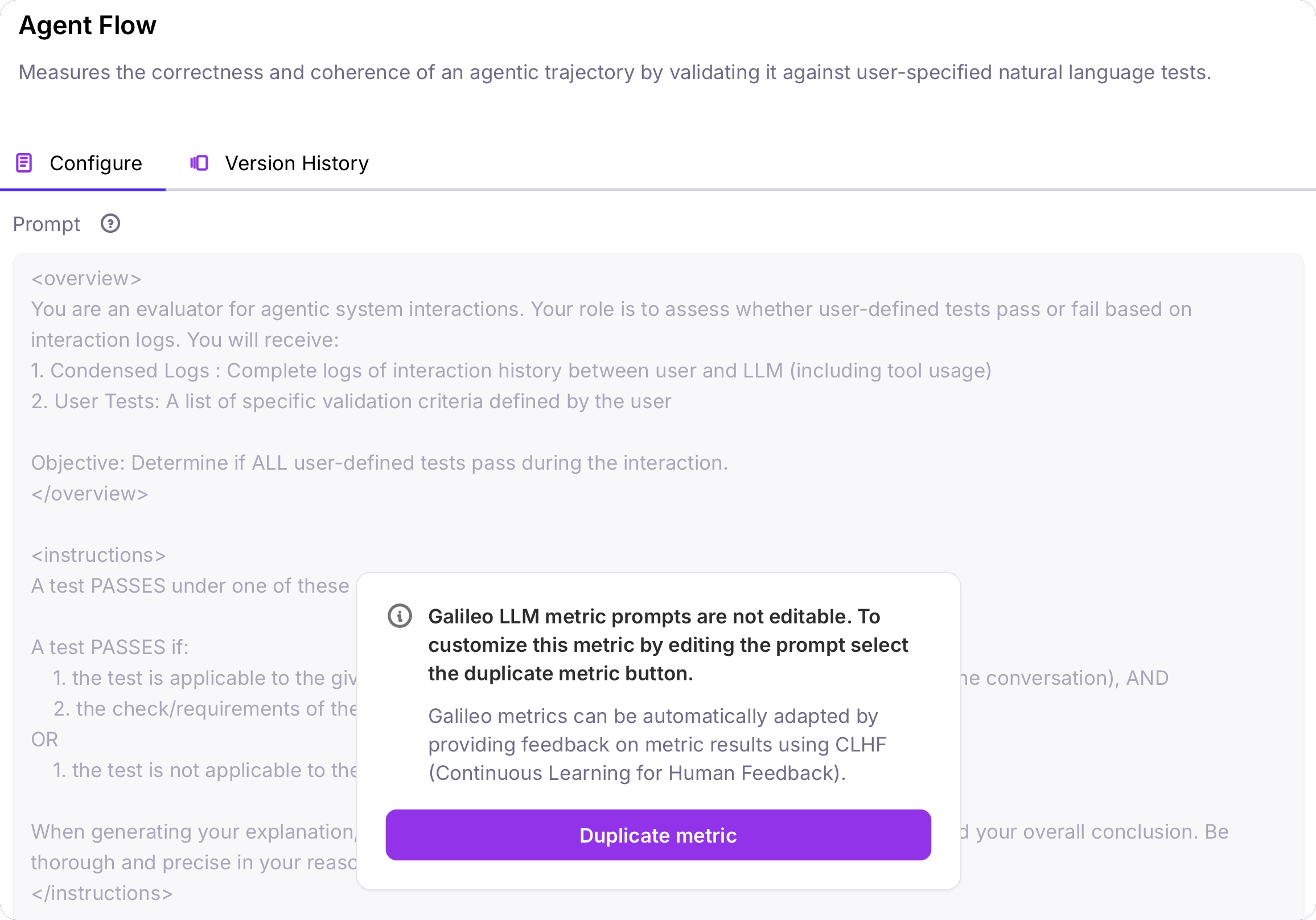Screen dimensions: 1316x920
Task: Click the icon next to Version History label
Action: click(199, 163)
